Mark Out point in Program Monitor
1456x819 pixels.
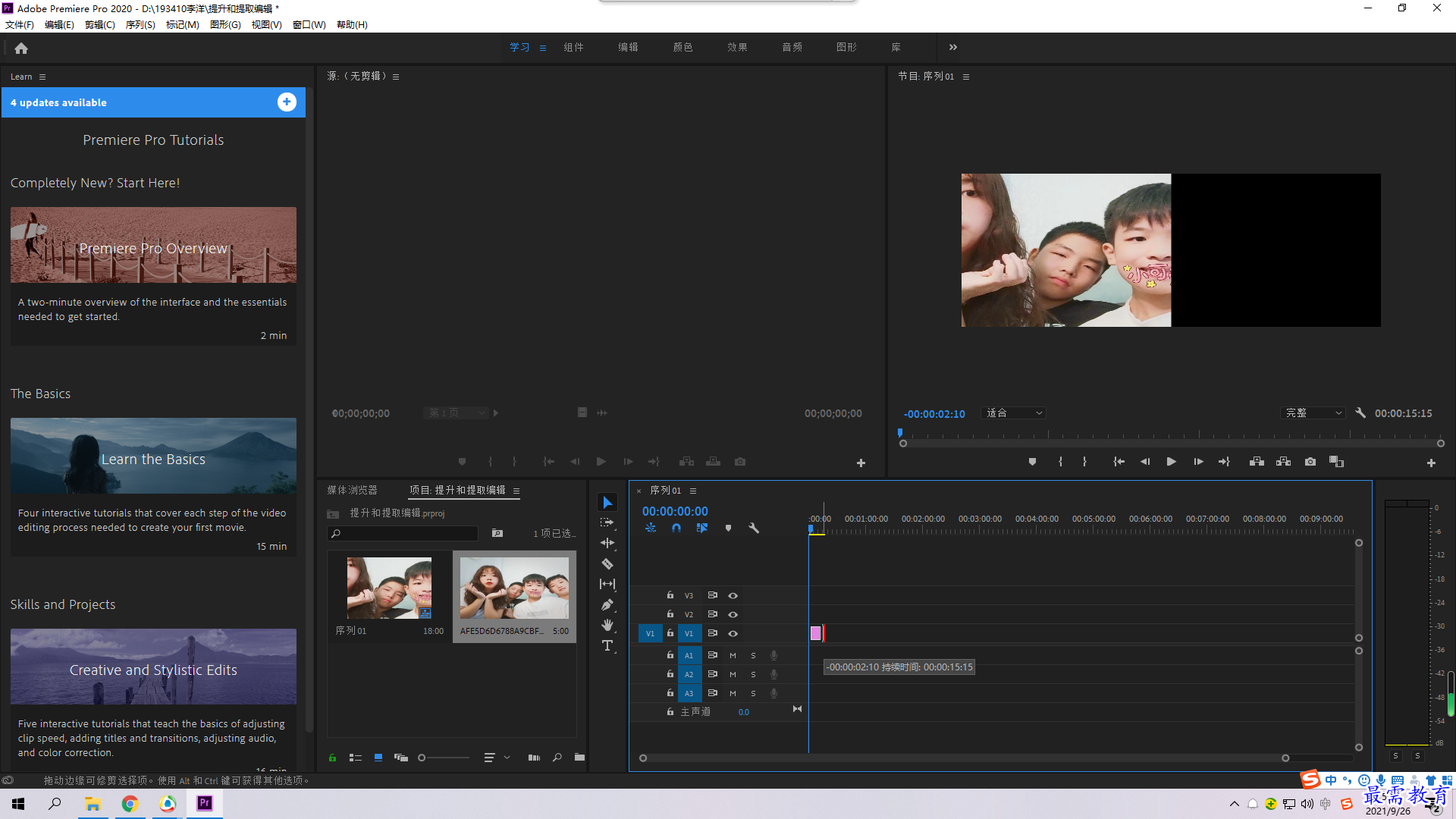(x=1084, y=462)
